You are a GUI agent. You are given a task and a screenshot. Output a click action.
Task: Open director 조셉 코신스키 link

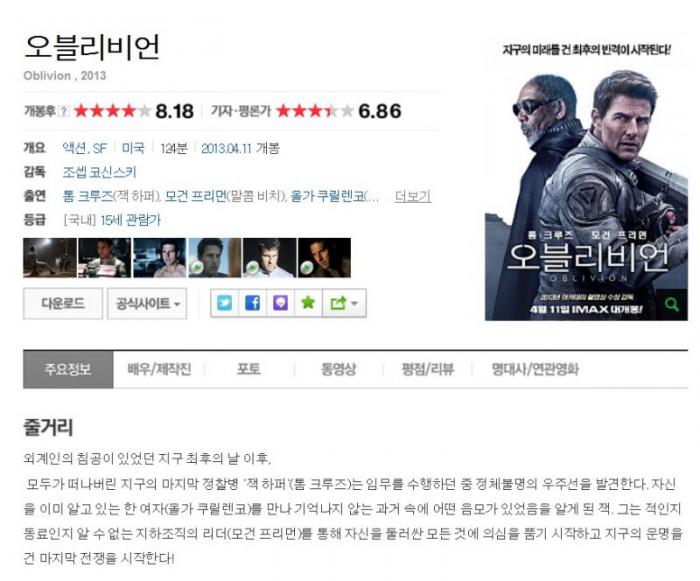100,172
